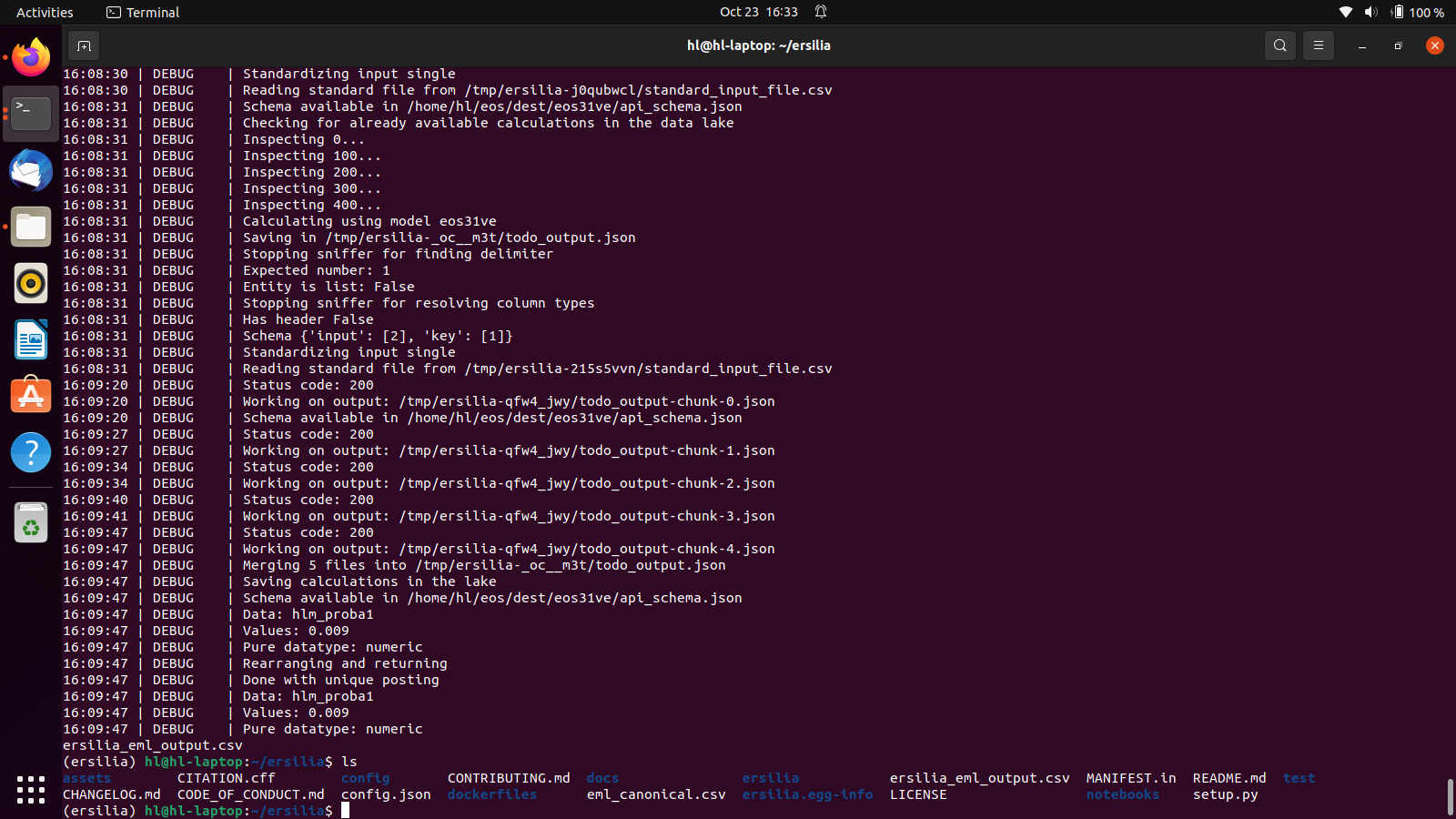Viewport: 1456px width, 819px height.
Task: Open a new terminal tab
Action: [x=84, y=45]
